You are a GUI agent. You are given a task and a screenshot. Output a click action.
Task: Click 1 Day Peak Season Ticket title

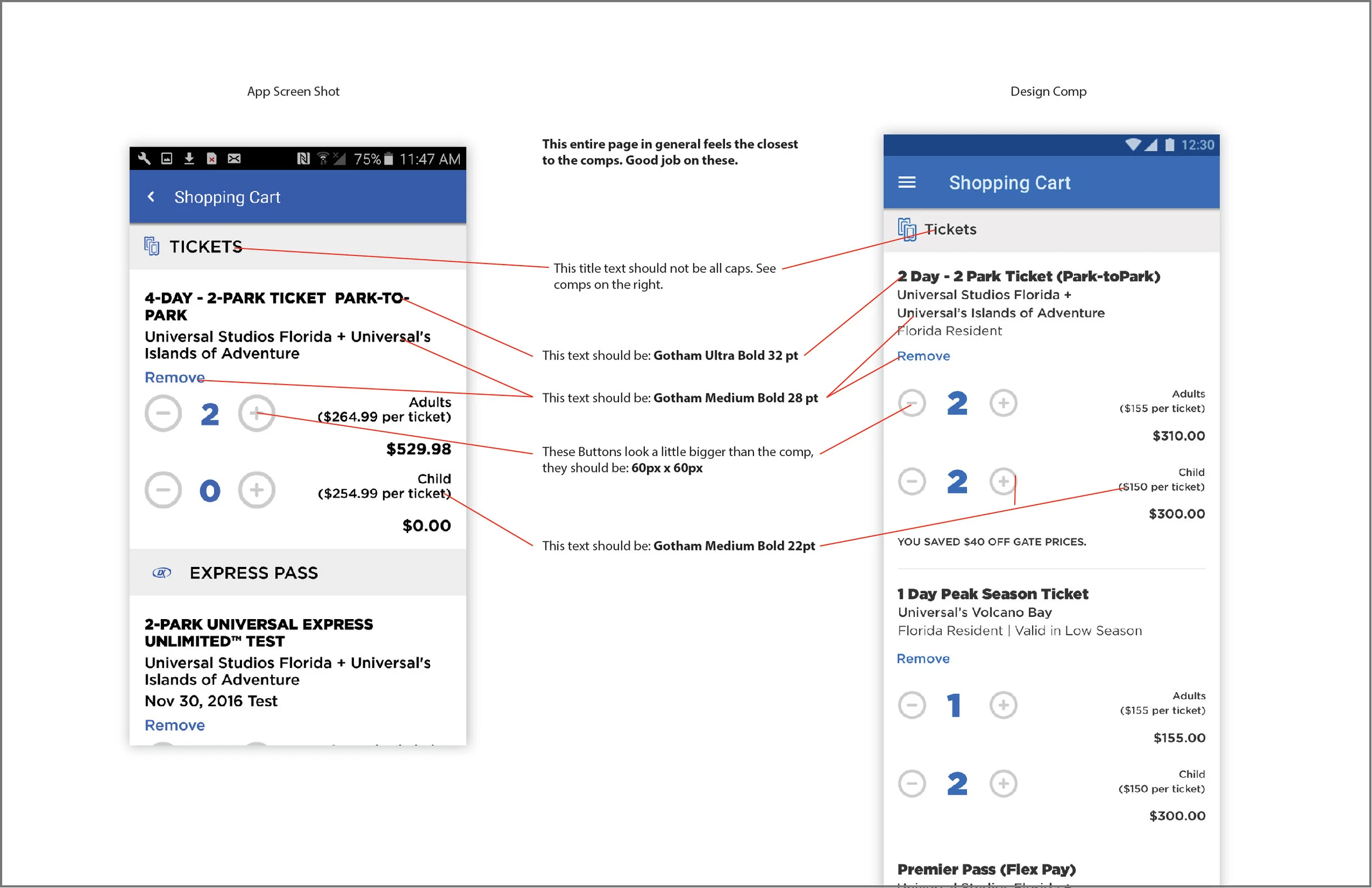(993, 594)
